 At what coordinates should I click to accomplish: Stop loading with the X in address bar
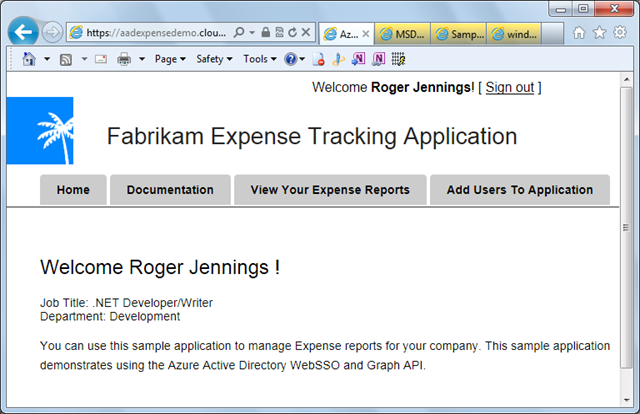[x=306, y=32]
